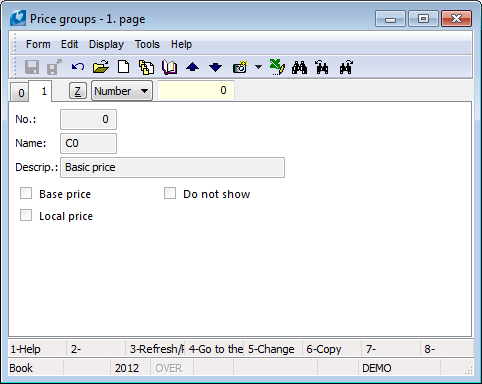This screenshot has width=482, height=384.
Task: Click the green Excel export icon
Action: coord(277,67)
